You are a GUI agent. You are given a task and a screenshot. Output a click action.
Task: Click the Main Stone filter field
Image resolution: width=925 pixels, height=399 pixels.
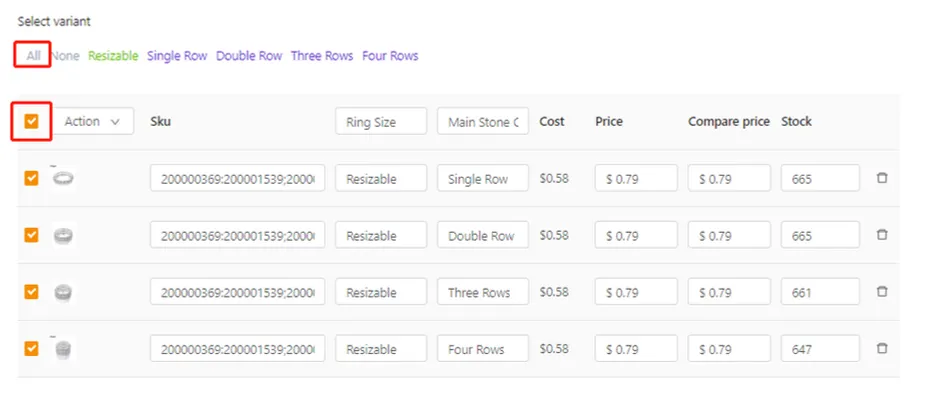(483, 122)
